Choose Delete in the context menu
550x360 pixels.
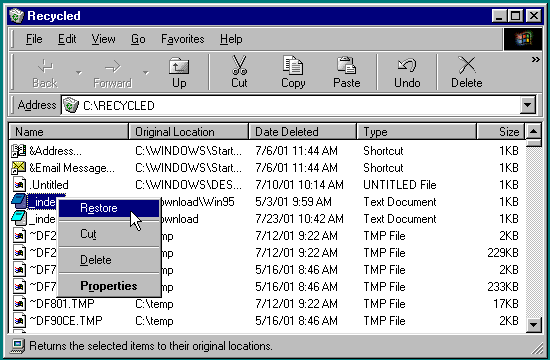coord(109,260)
